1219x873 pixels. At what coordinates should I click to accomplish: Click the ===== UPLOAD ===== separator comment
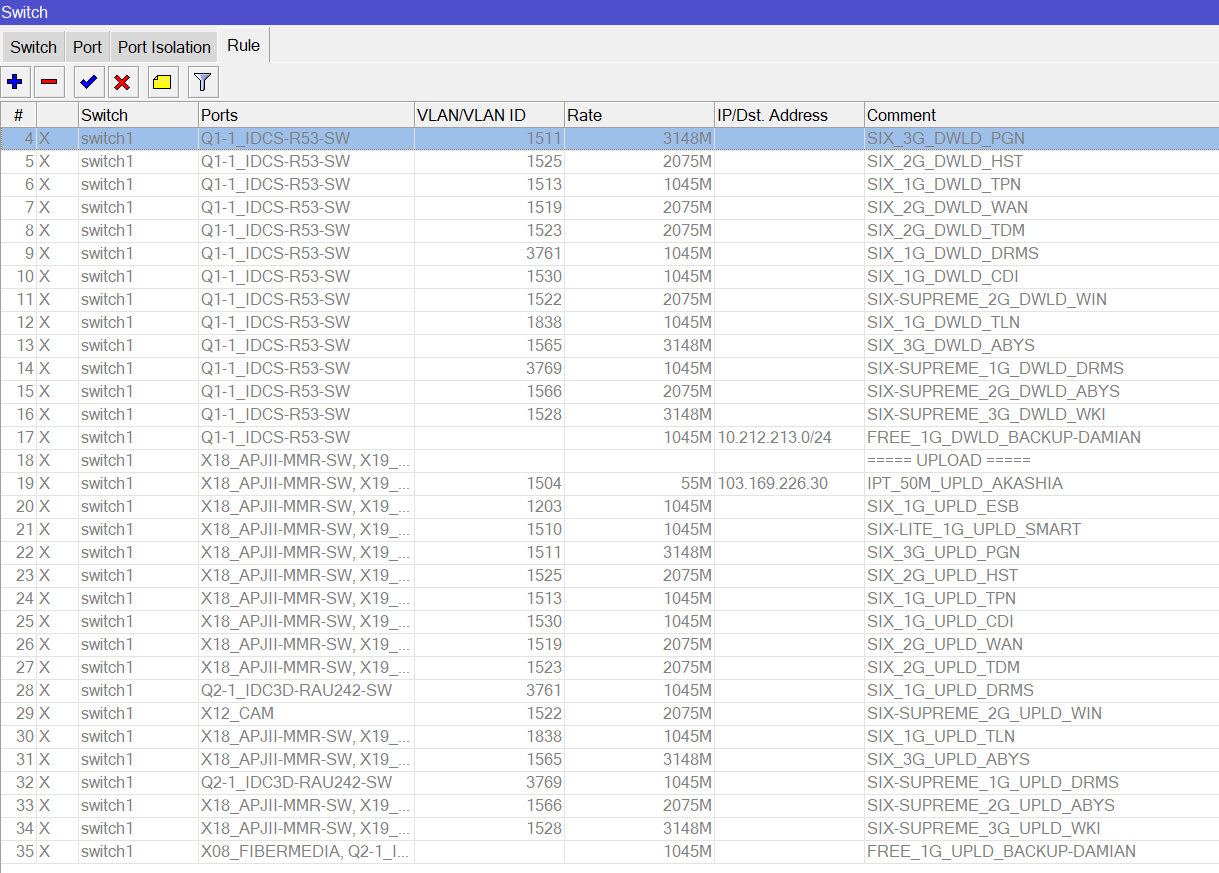tap(948, 460)
